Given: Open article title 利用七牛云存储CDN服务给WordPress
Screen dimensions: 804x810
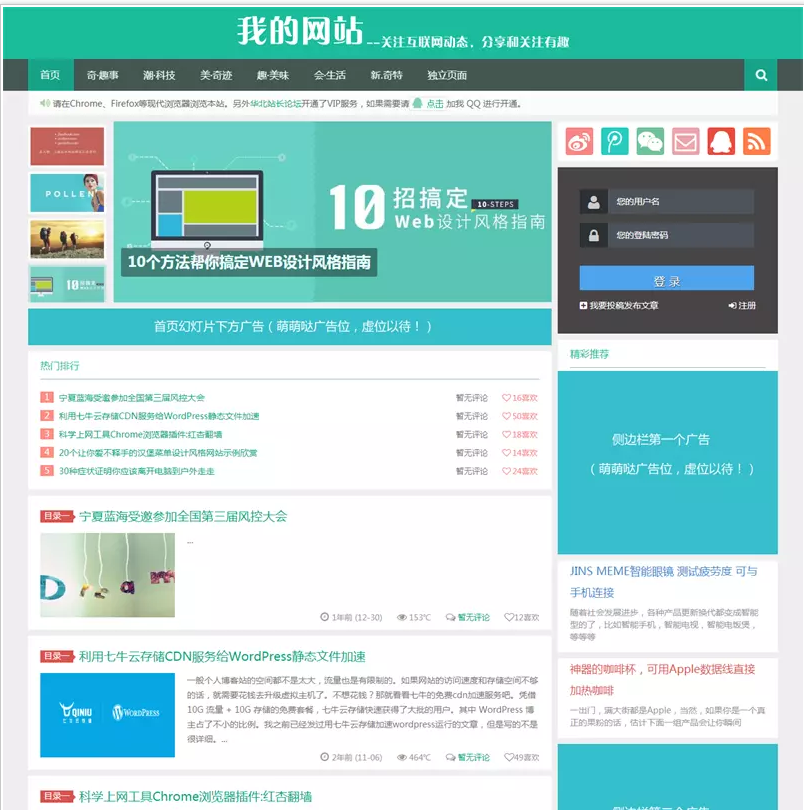Looking at the screenshot, I should (x=222, y=656).
